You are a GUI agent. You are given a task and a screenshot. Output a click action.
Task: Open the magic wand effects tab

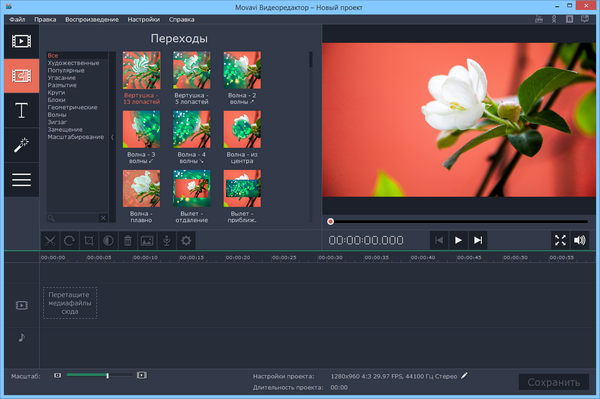tap(21, 145)
